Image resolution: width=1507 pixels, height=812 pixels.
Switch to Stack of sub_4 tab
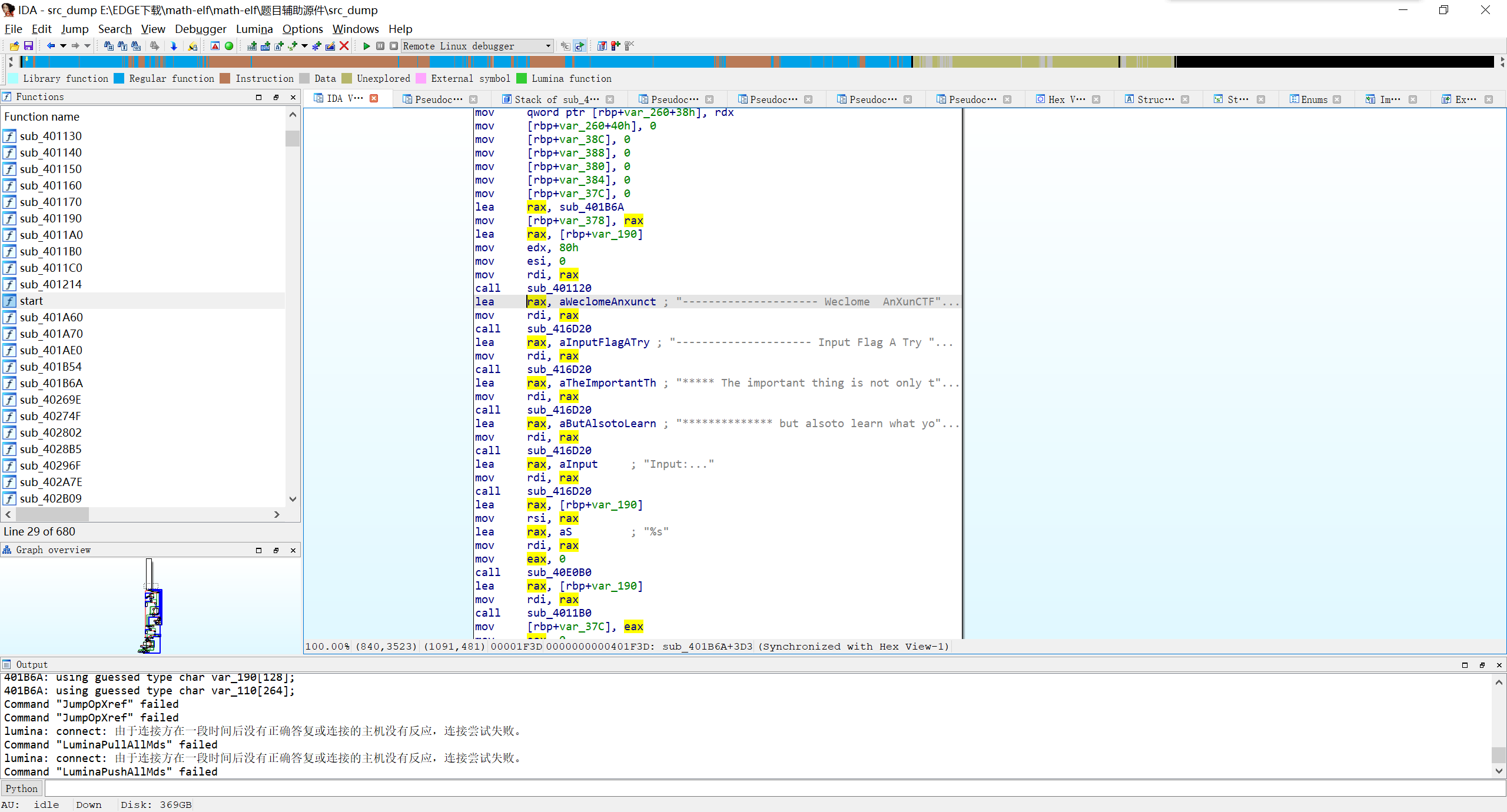556,99
